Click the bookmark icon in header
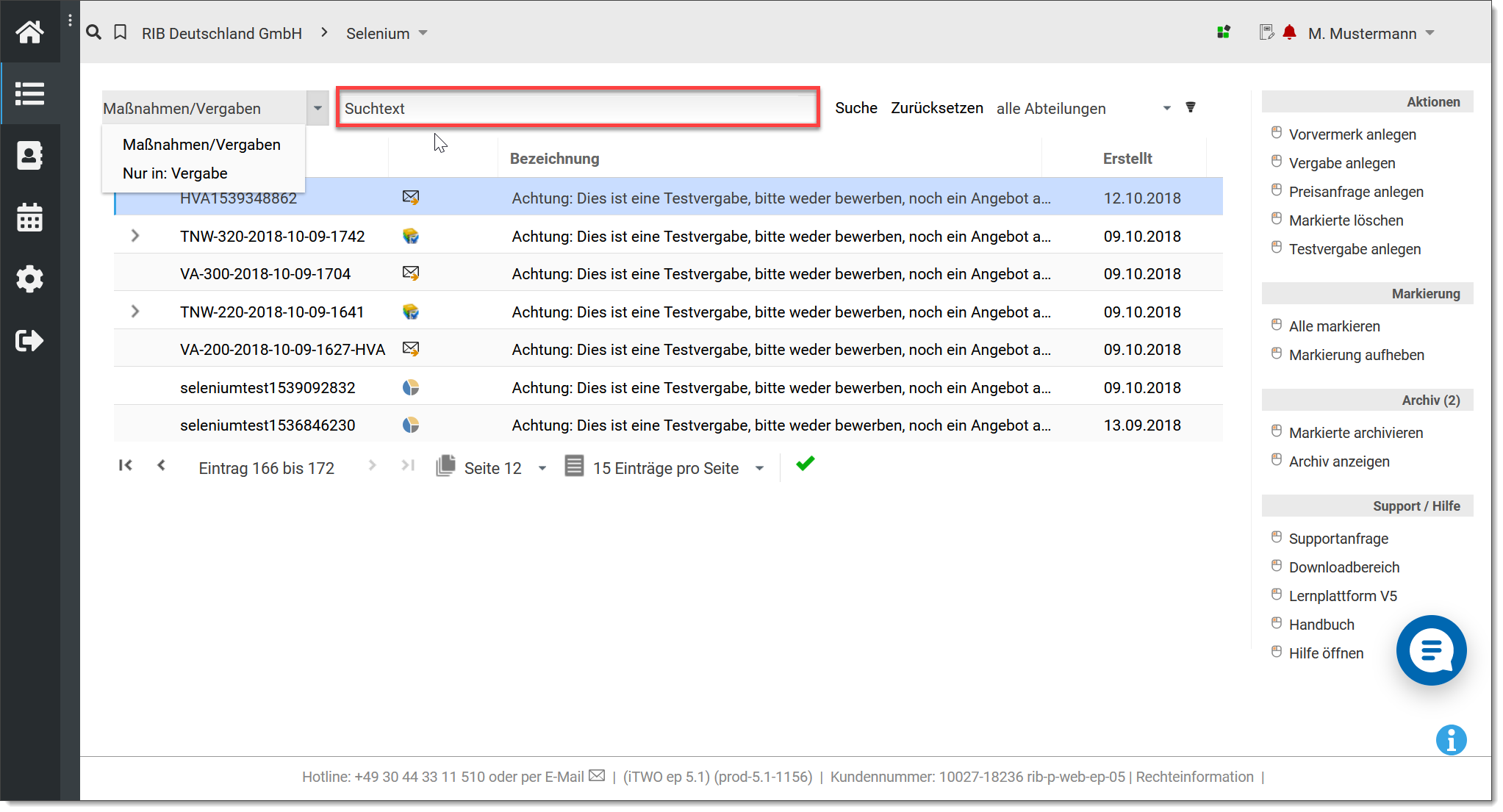This screenshot has height=812, width=1503. [121, 32]
